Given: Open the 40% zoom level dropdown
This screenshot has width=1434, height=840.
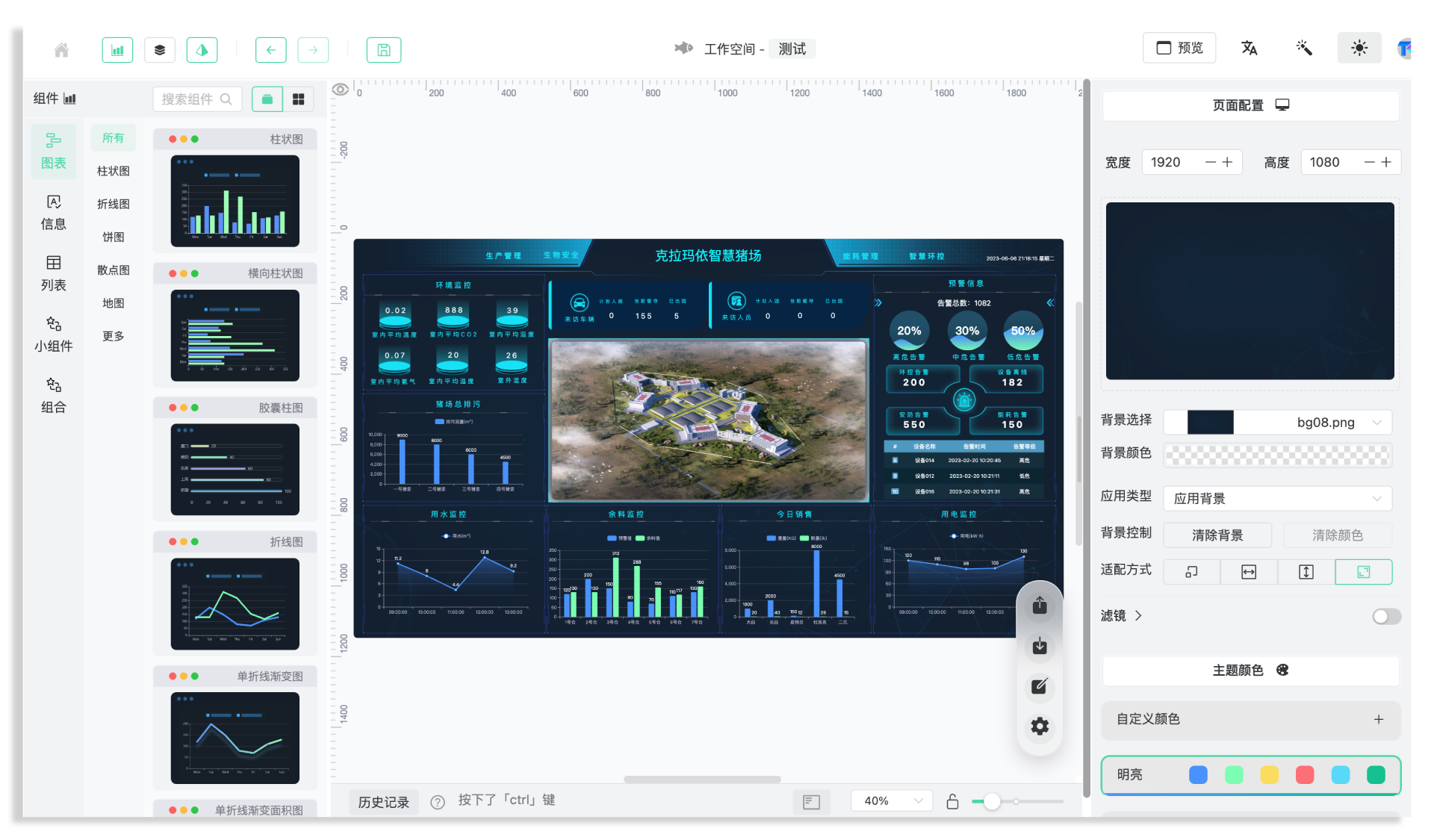Looking at the screenshot, I should coord(892,801).
